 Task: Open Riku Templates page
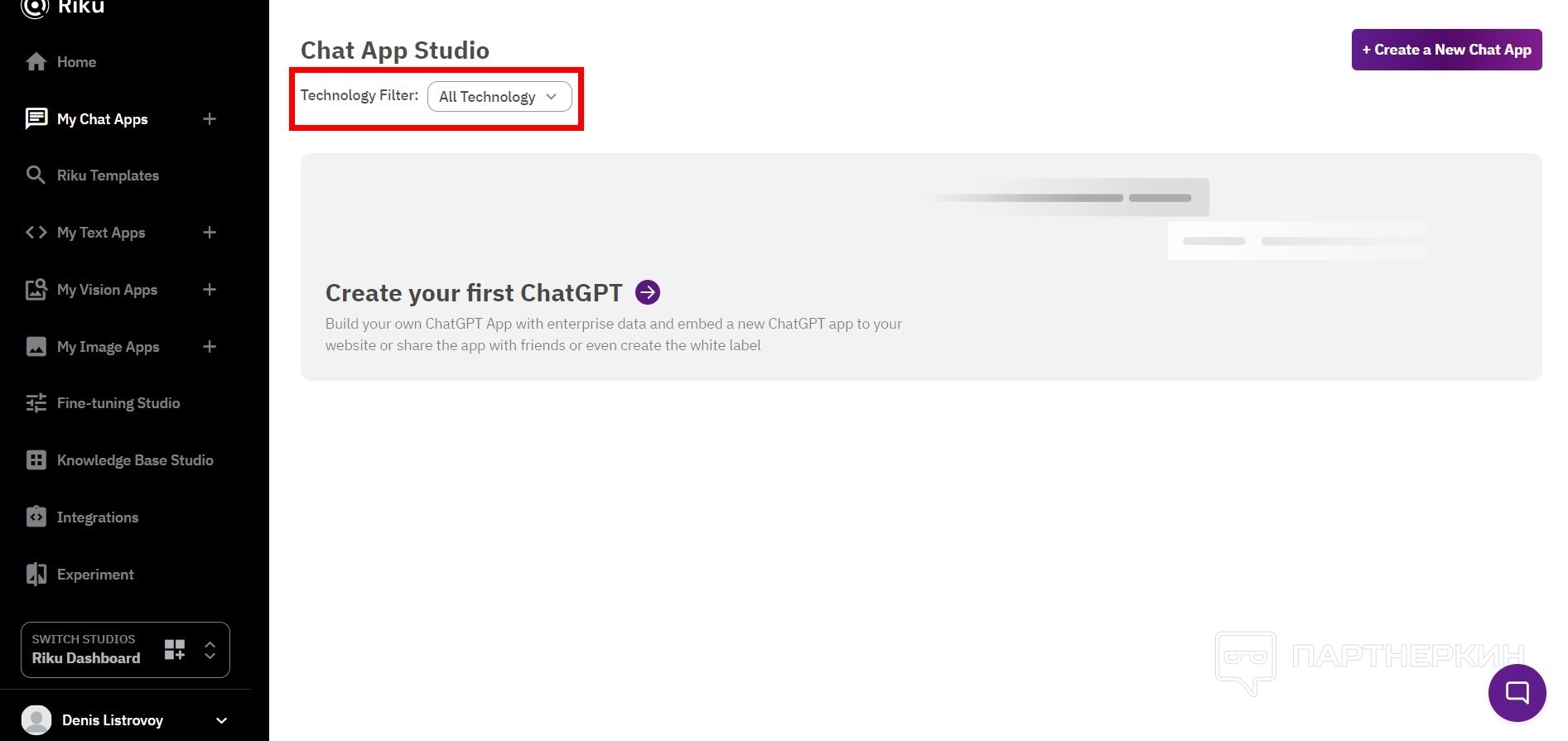click(108, 176)
